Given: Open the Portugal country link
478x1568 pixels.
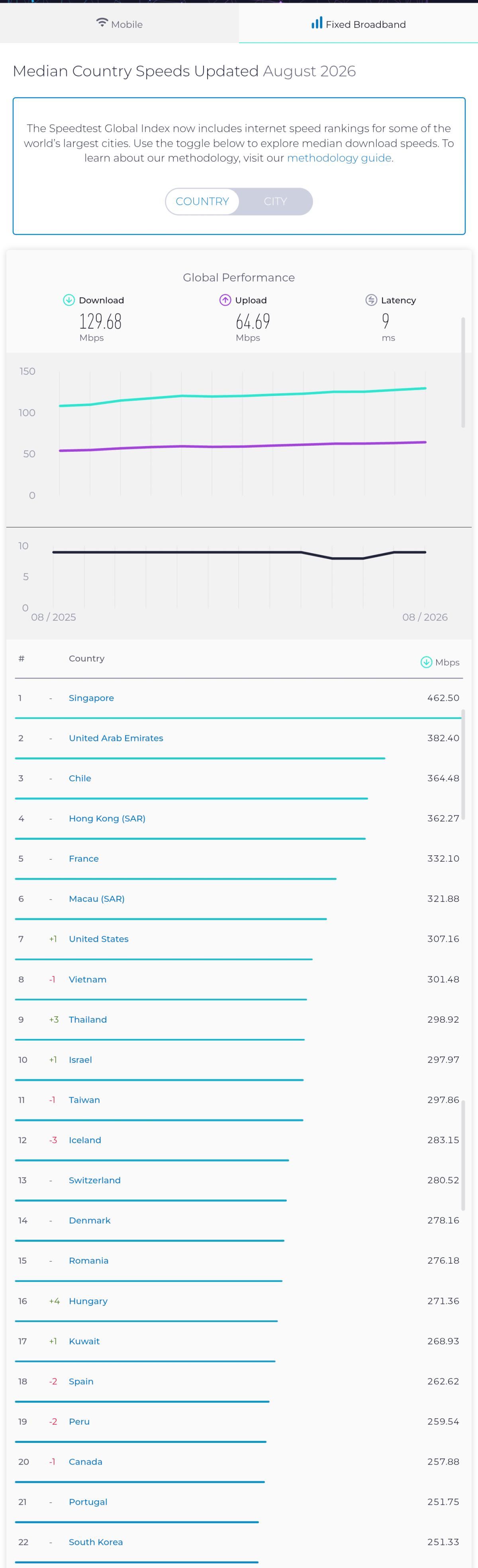Looking at the screenshot, I should point(88,1502).
